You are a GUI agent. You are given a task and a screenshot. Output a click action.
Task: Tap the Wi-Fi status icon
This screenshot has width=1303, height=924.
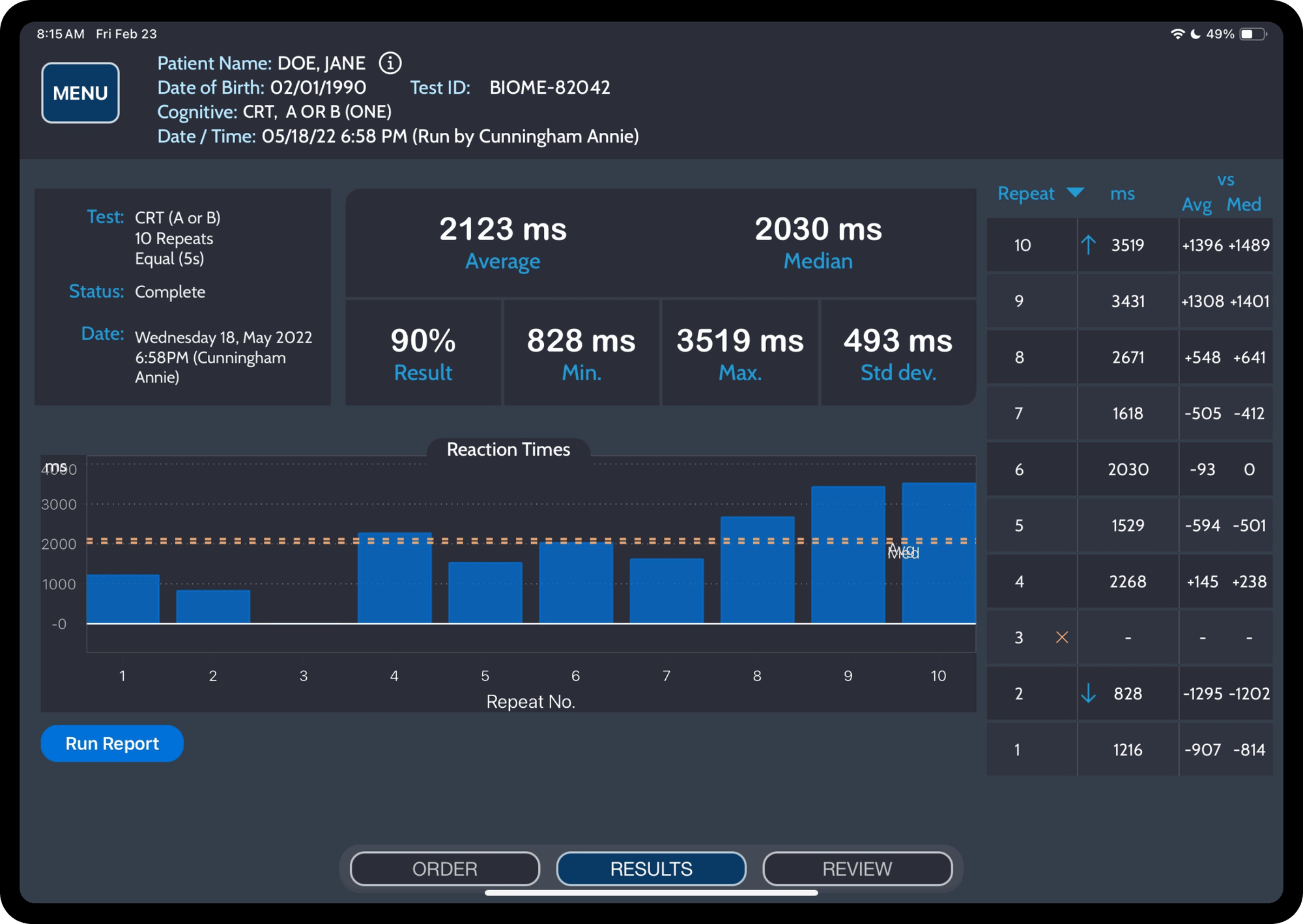click(1177, 34)
